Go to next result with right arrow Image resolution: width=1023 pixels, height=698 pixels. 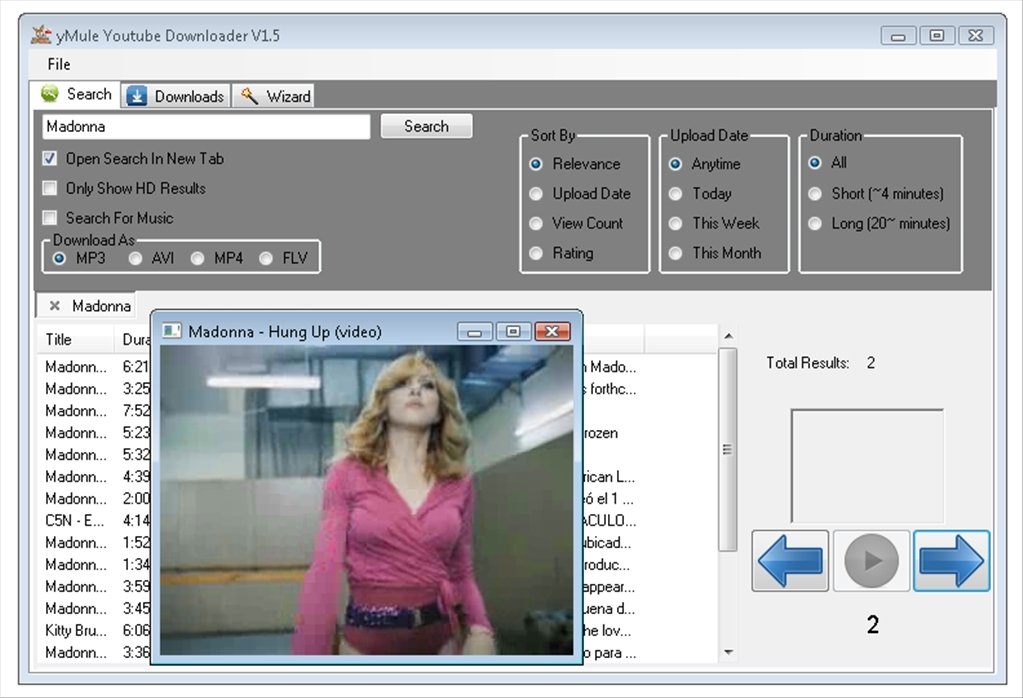(x=951, y=560)
